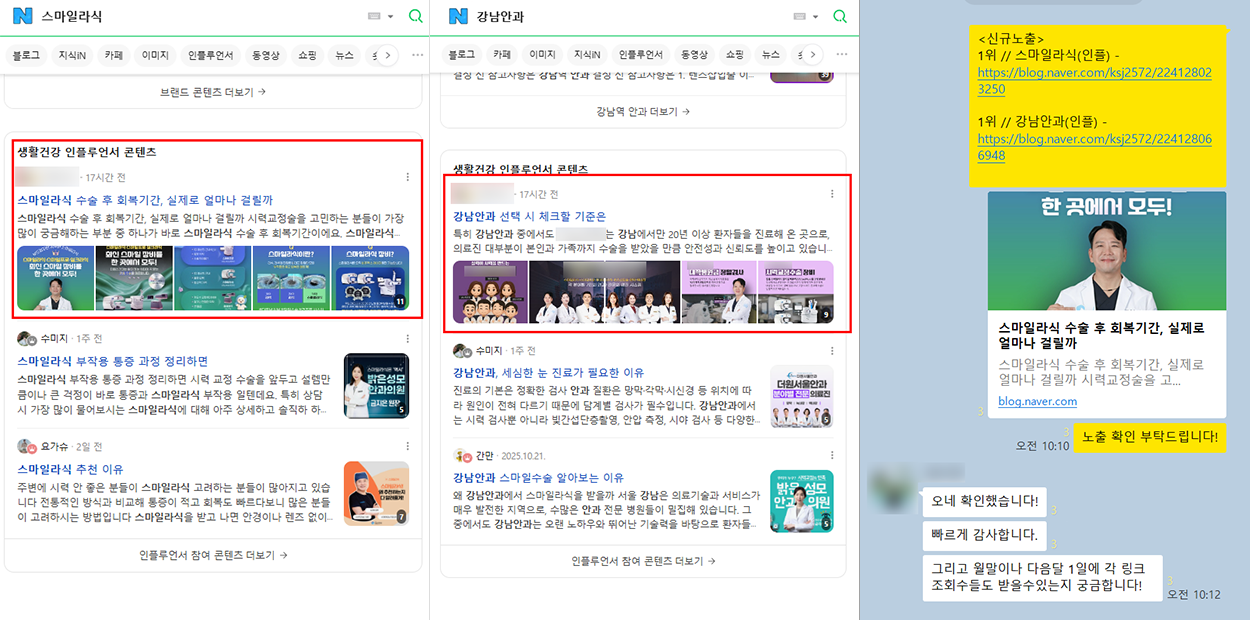
Task: Open chat blog link ending 224128023250
Action: coord(1095,81)
